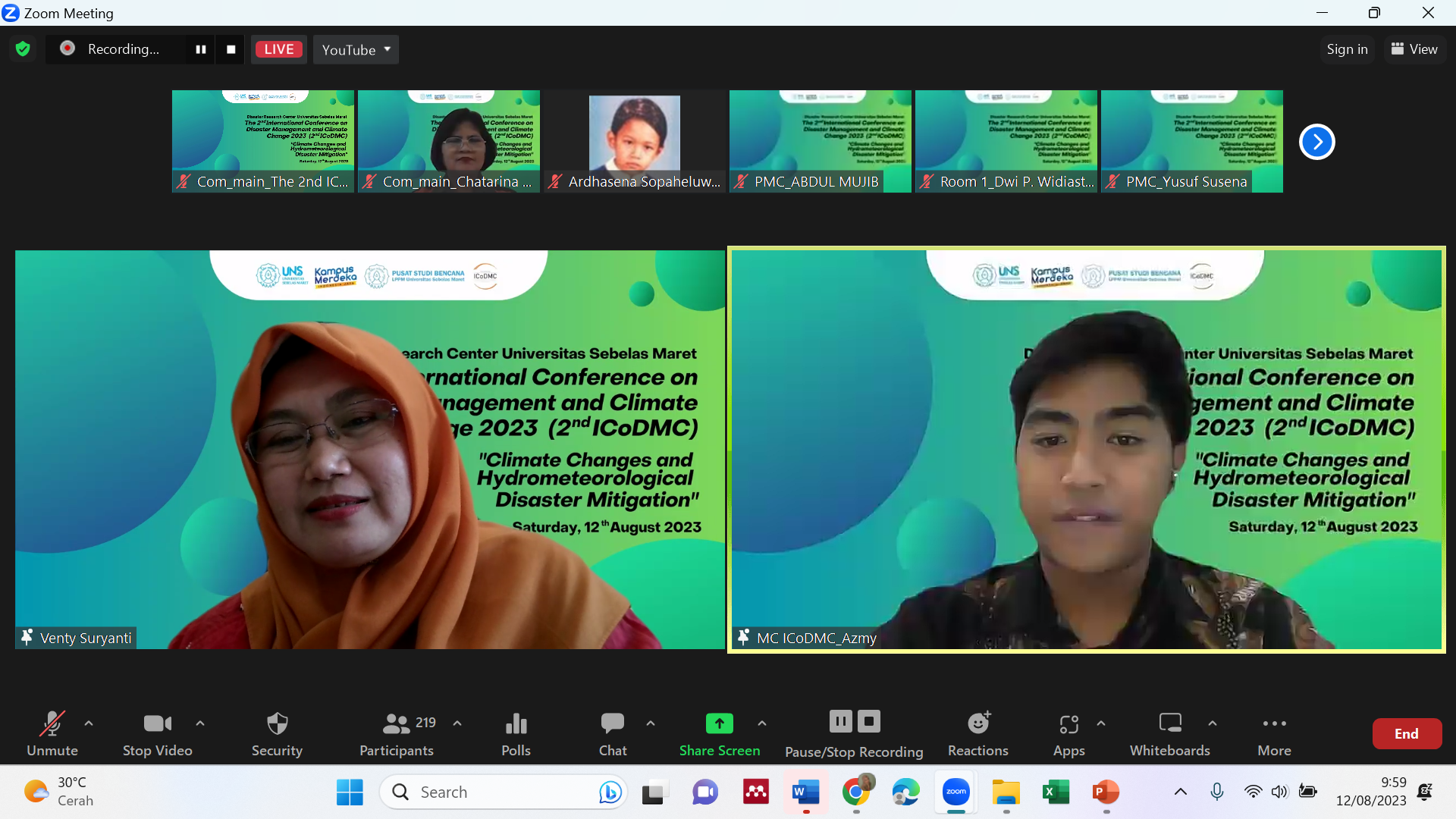Click the Sign in button

pyautogui.click(x=1347, y=49)
